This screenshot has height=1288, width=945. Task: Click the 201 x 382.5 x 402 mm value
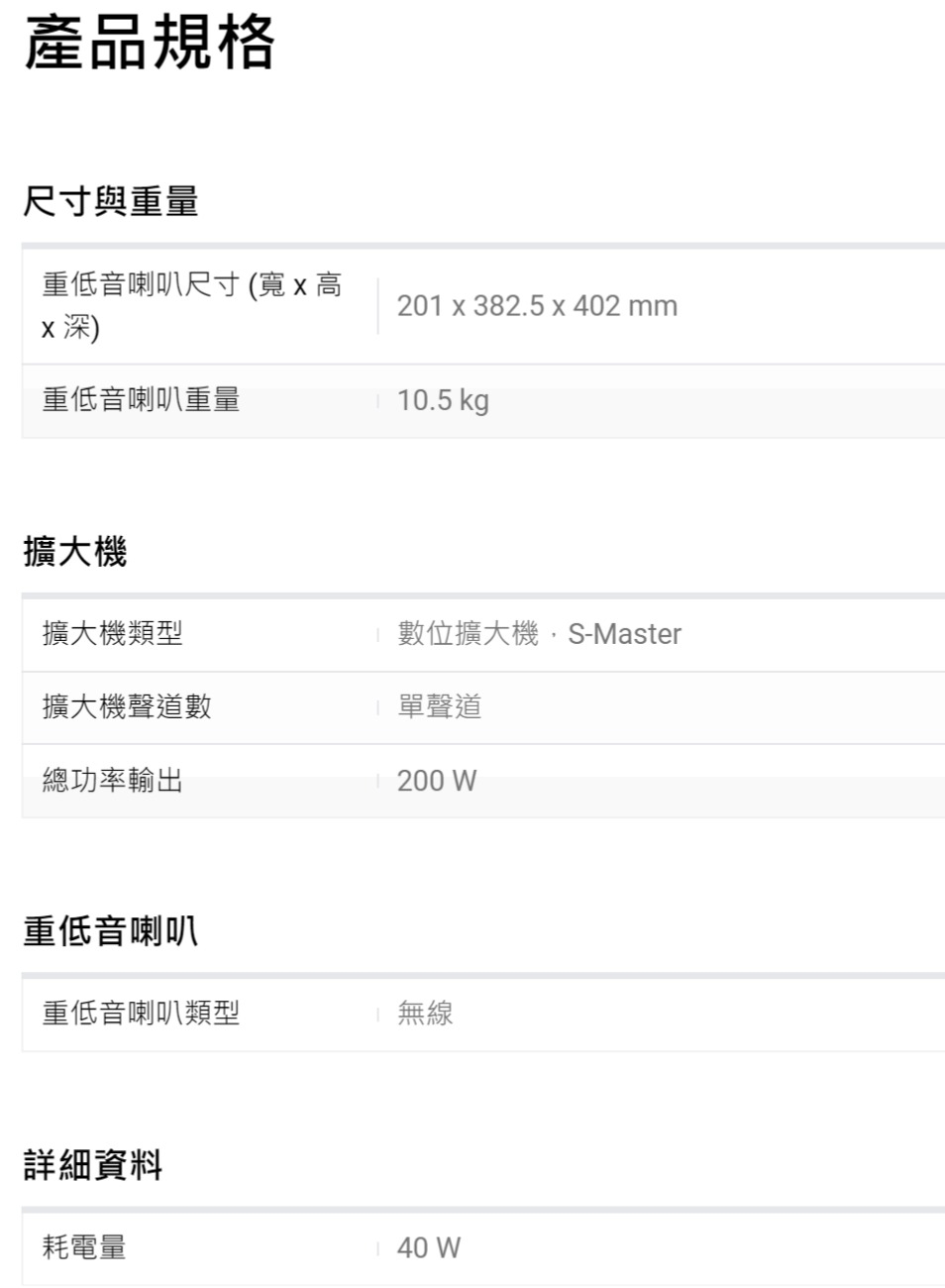tap(537, 306)
